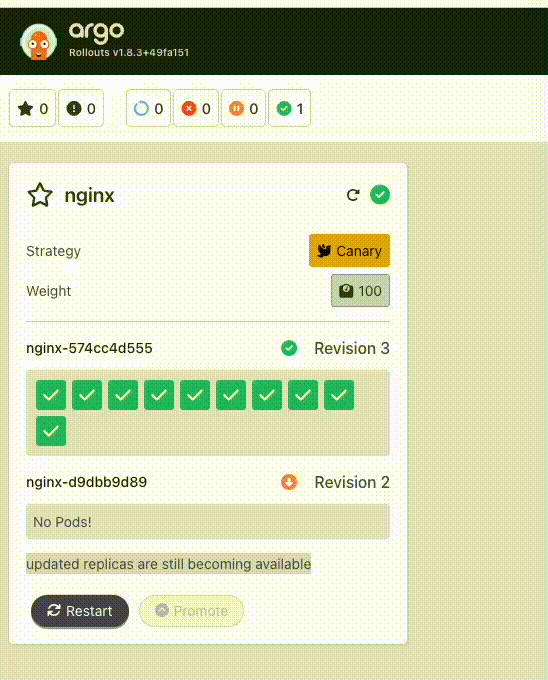Image resolution: width=548 pixels, height=680 pixels.
Task: Toggle the progressing status filter
Action: (148, 108)
